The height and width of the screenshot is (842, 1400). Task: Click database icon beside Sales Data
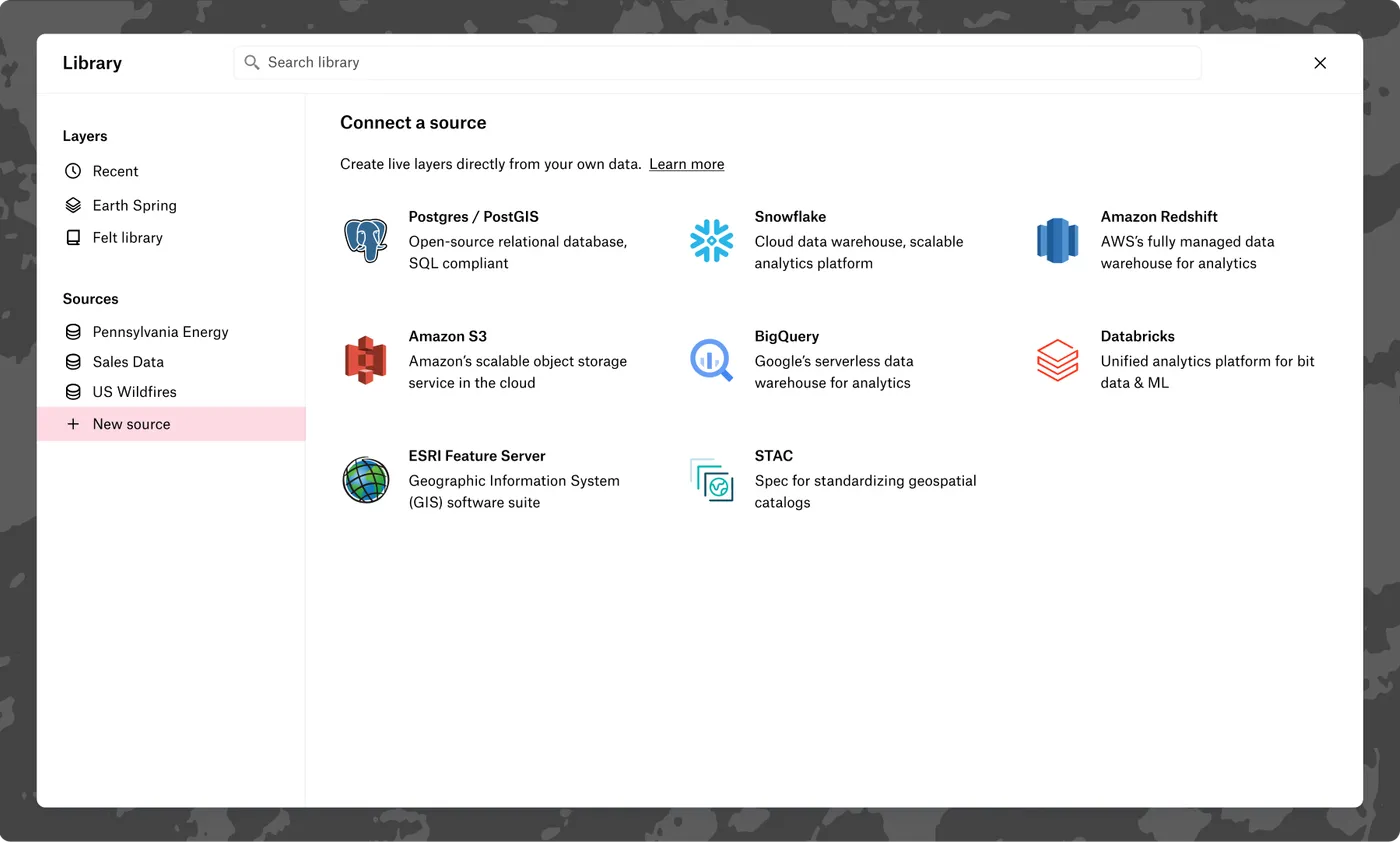click(x=73, y=361)
